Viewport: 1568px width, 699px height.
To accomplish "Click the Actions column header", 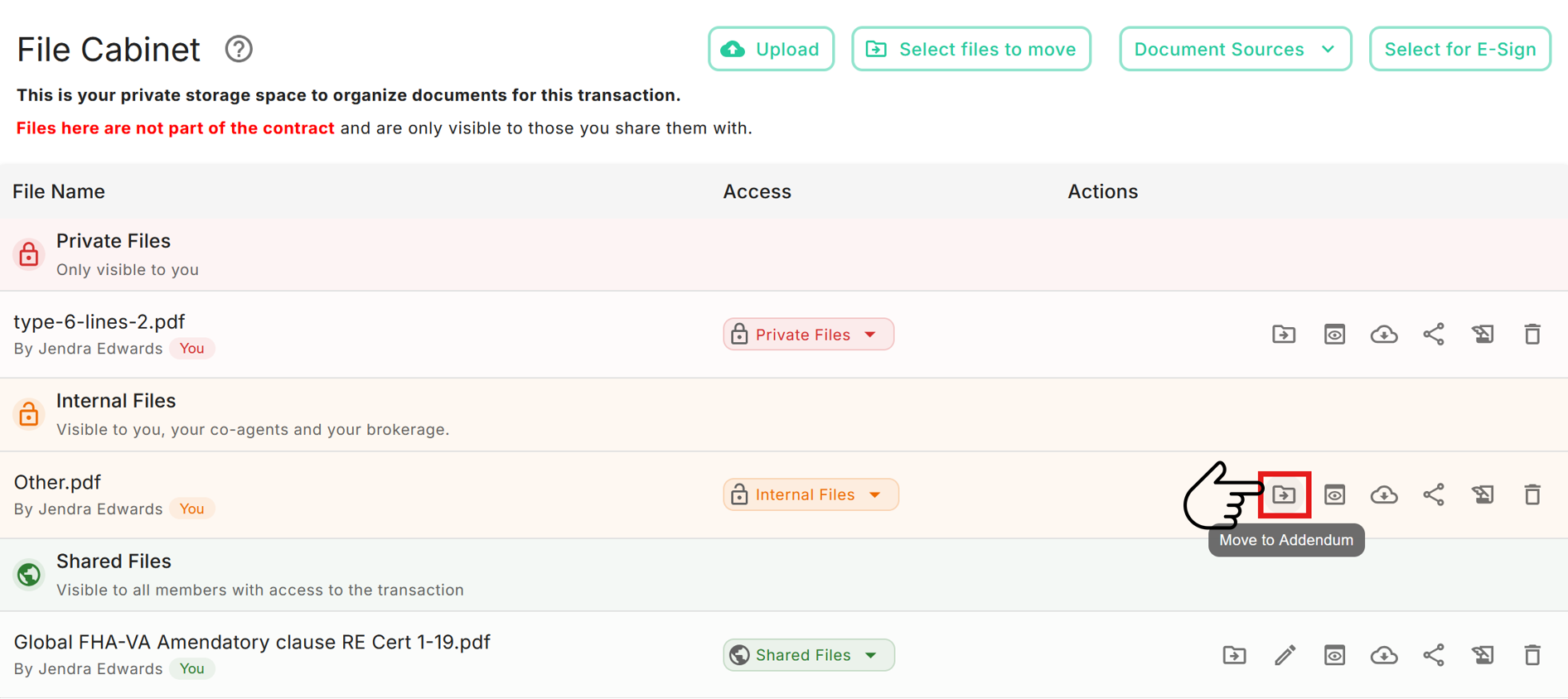I will 1102,191.
